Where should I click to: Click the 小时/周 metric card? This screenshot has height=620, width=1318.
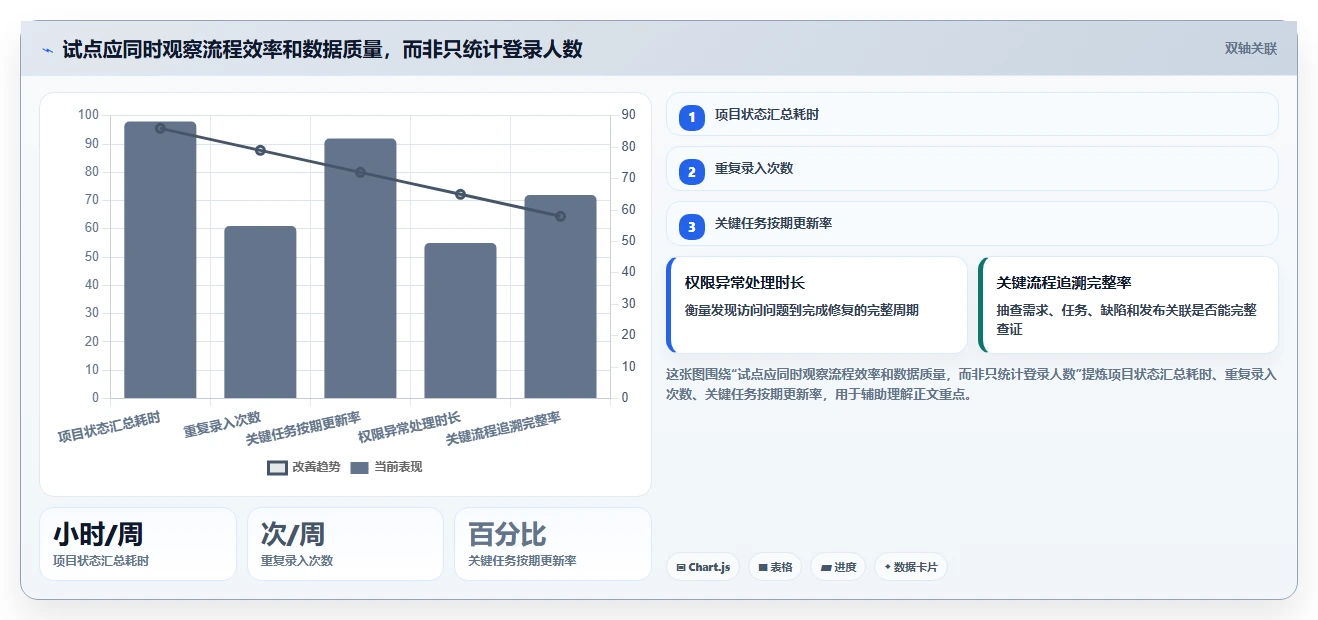(x=138, y=544)
